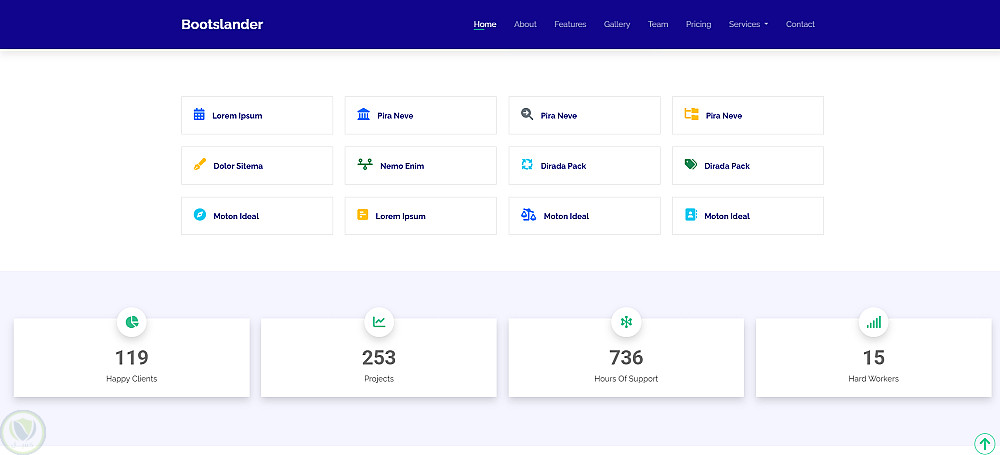The width and height of the screenshot is (1000, 455).
Task: Open the Features nav item
Action: [570, 24]
